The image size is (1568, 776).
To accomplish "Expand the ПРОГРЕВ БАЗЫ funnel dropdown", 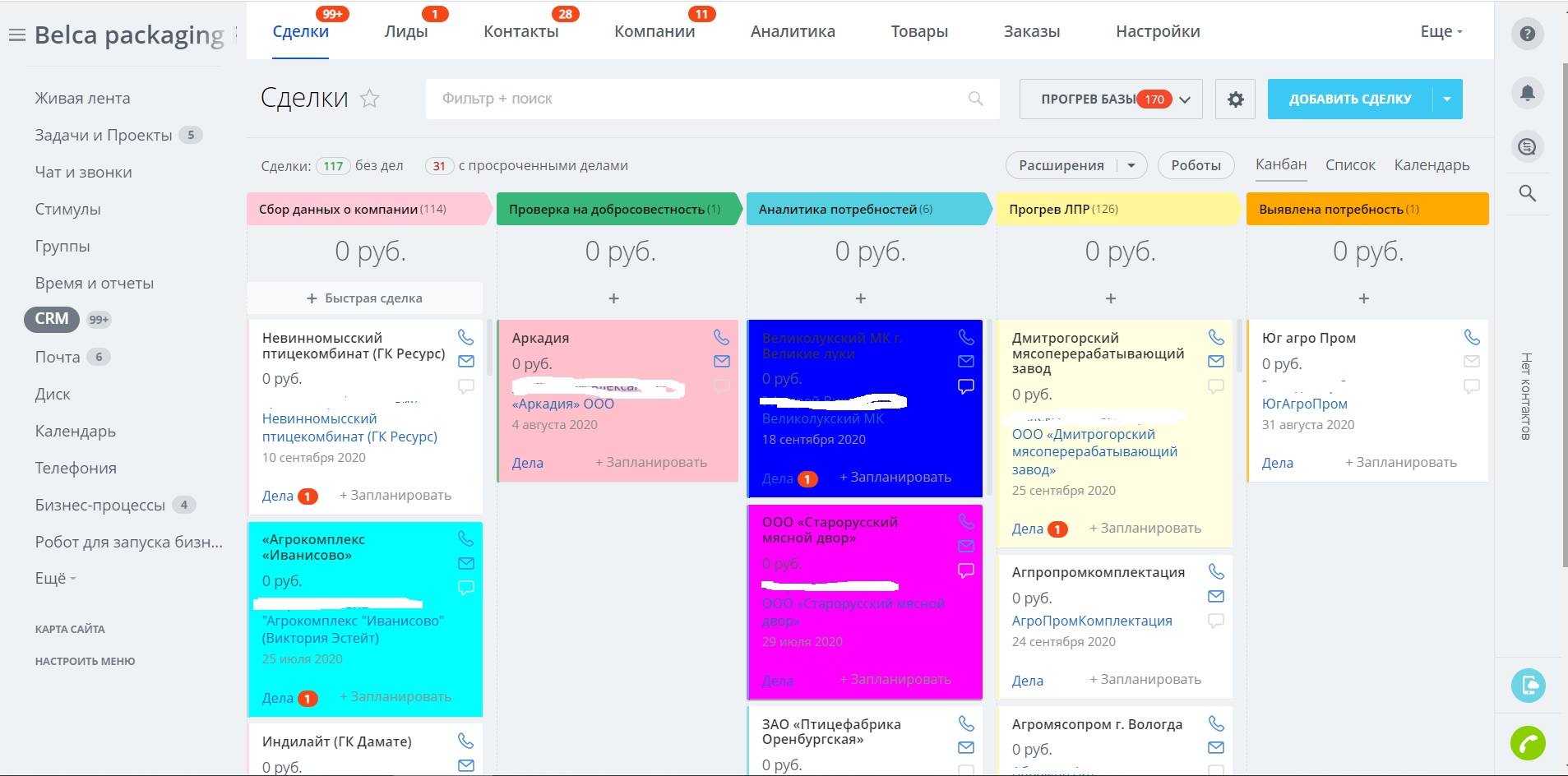I will pyautogui.click(x=1185, y=99).
